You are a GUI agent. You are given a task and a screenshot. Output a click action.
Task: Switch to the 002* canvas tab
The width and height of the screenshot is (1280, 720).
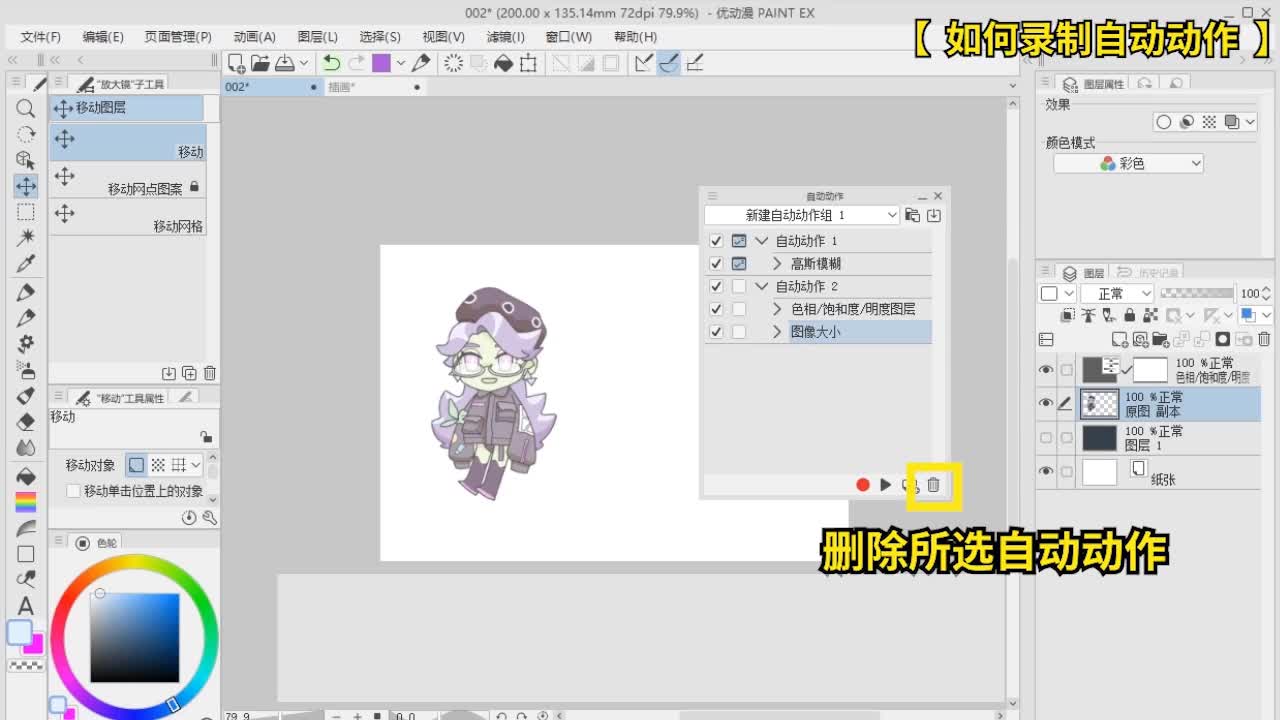(271, 87)
